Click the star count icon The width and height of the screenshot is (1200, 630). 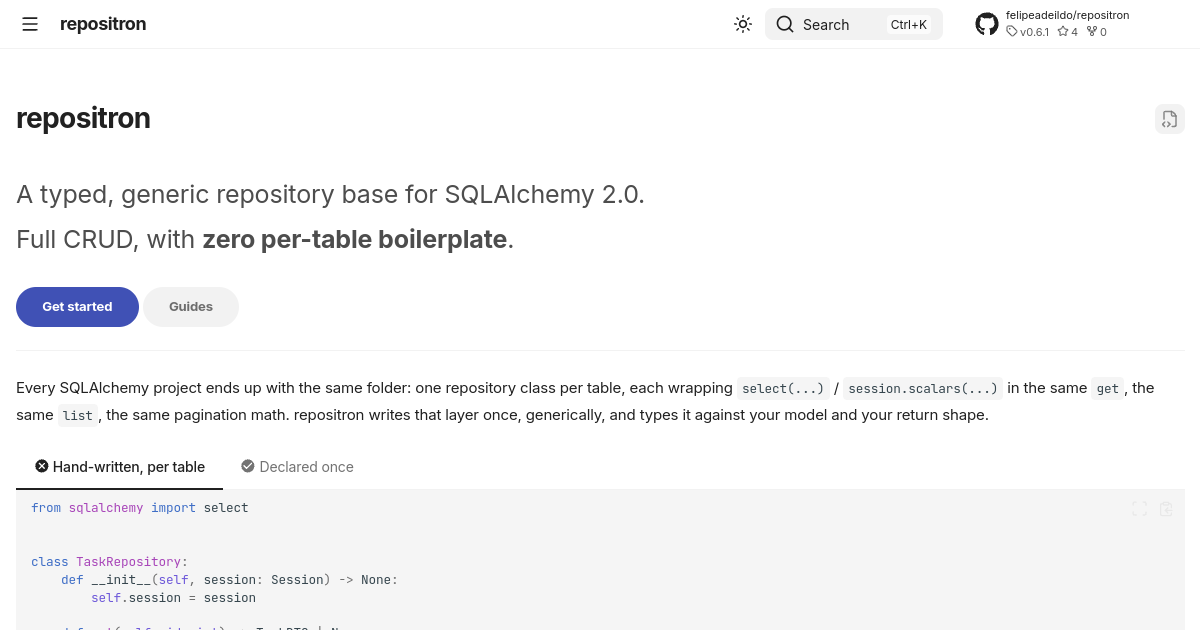pos(1063,32)
